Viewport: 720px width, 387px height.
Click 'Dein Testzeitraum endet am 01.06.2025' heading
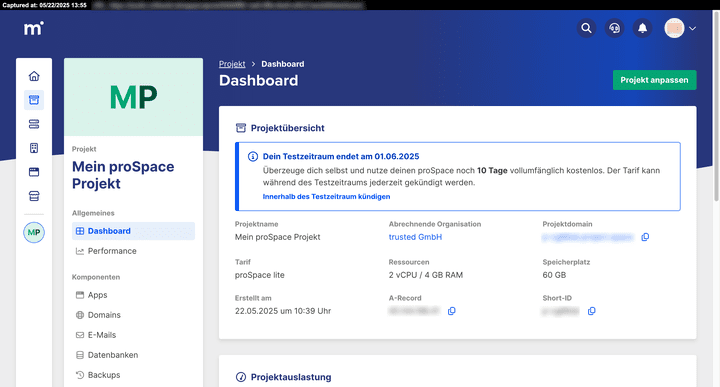[341, 157]
